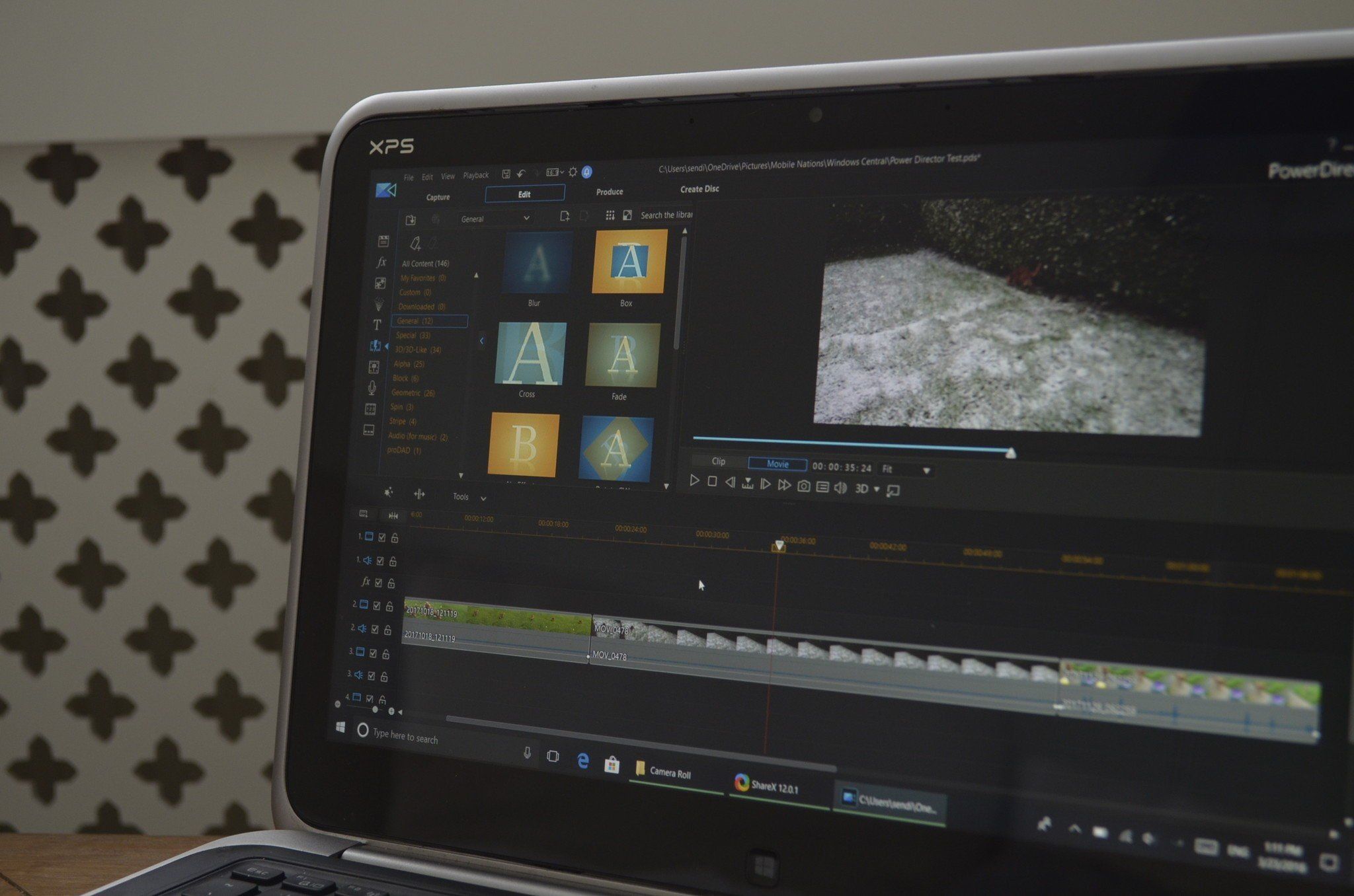
Task: Click the preview volume speaker icon
Action: [840, 488]
